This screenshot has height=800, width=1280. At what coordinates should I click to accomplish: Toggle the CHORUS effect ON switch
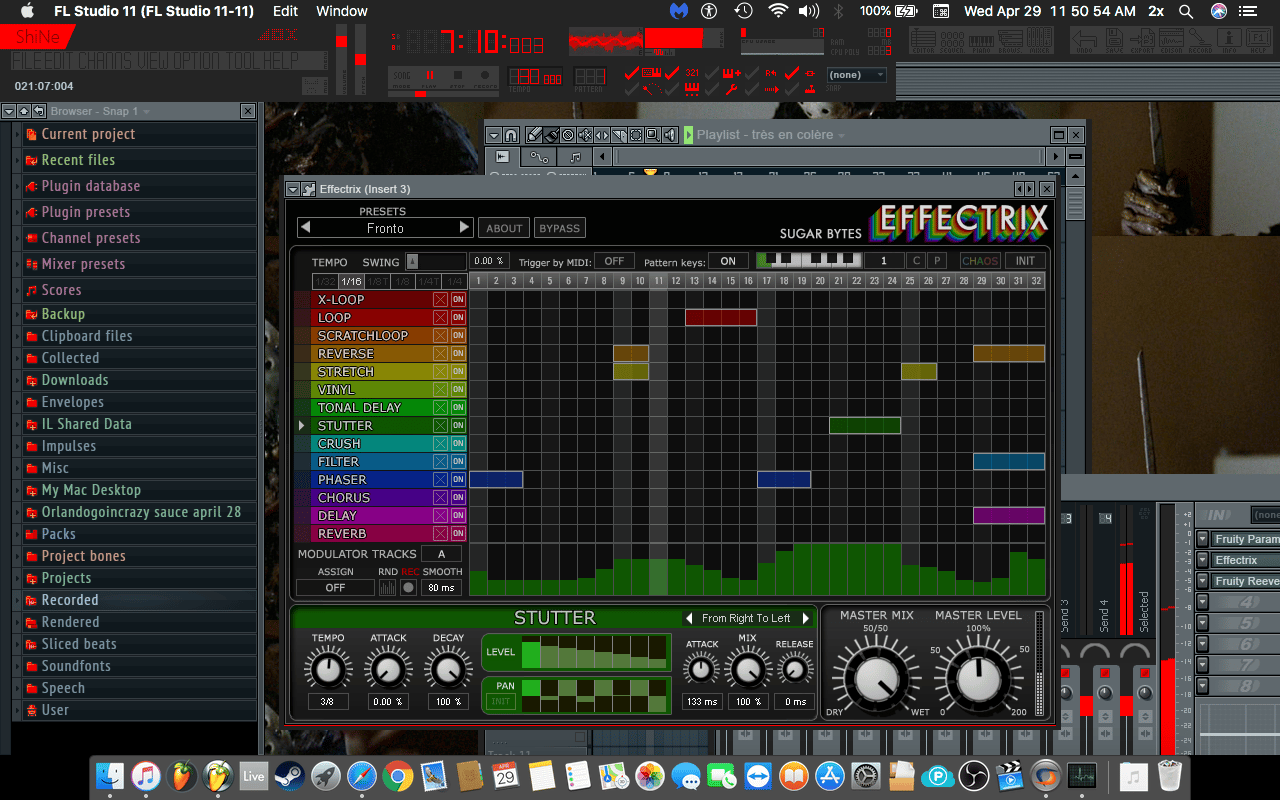click(x=458, y=498)
